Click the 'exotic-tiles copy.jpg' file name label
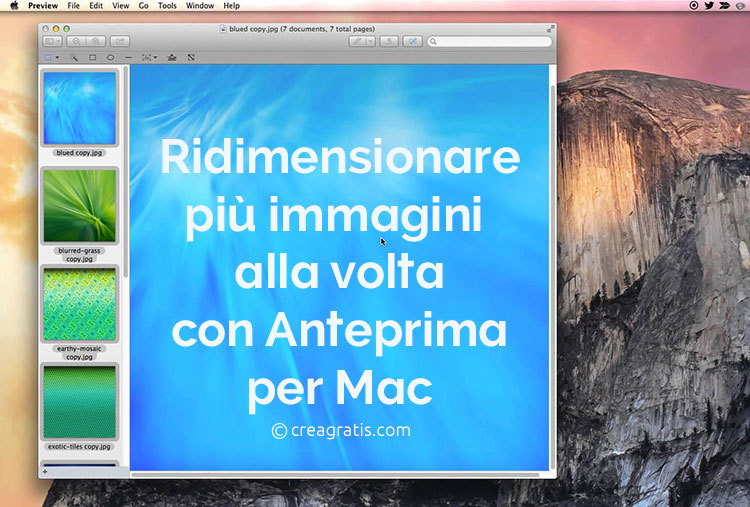 pyautogui.click(x=79, y=447)
